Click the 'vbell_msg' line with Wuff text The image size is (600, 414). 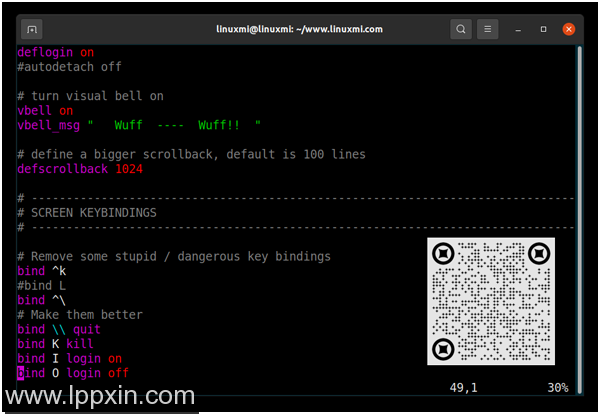139,125
